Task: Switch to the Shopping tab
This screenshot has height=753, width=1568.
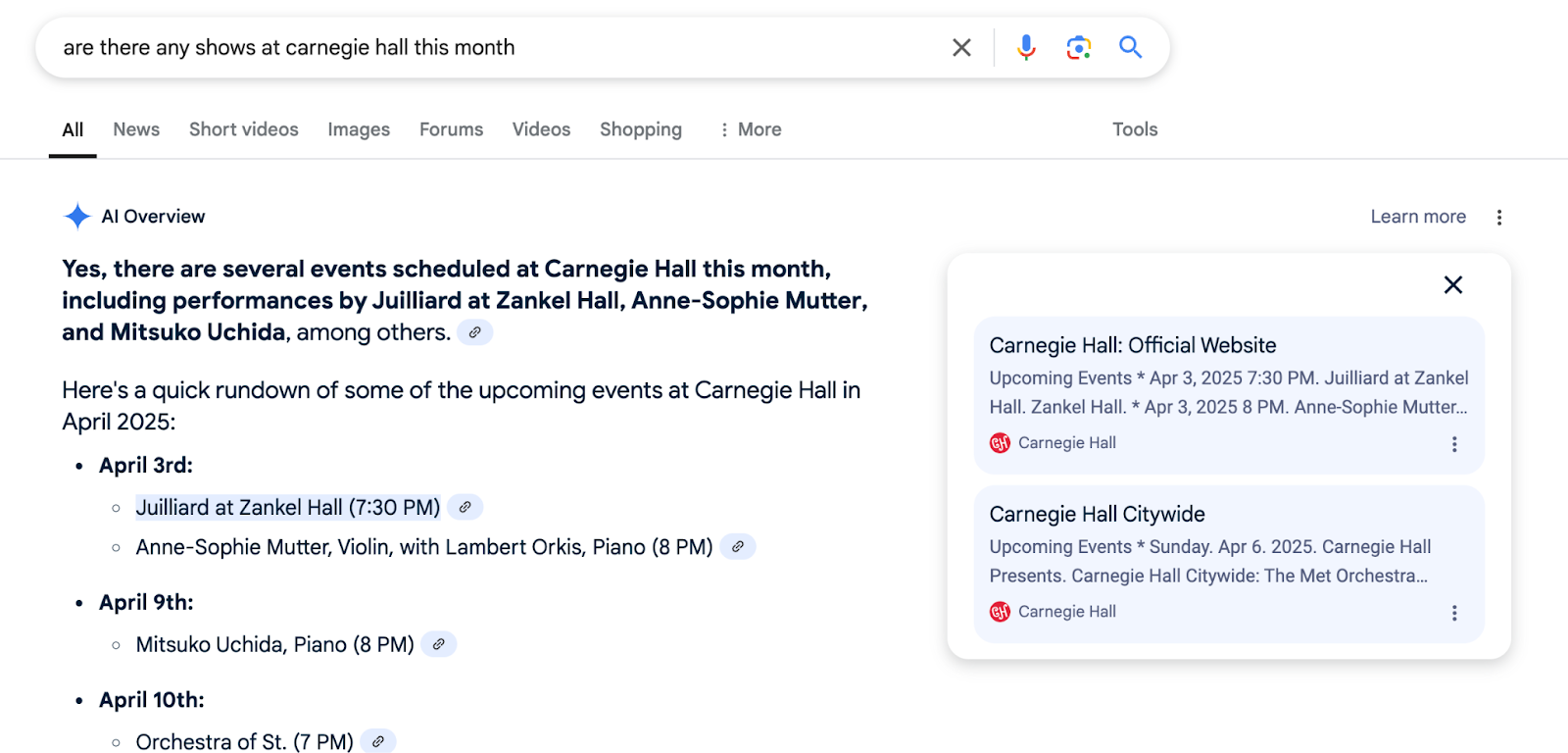Action: (x=641, y=129)
